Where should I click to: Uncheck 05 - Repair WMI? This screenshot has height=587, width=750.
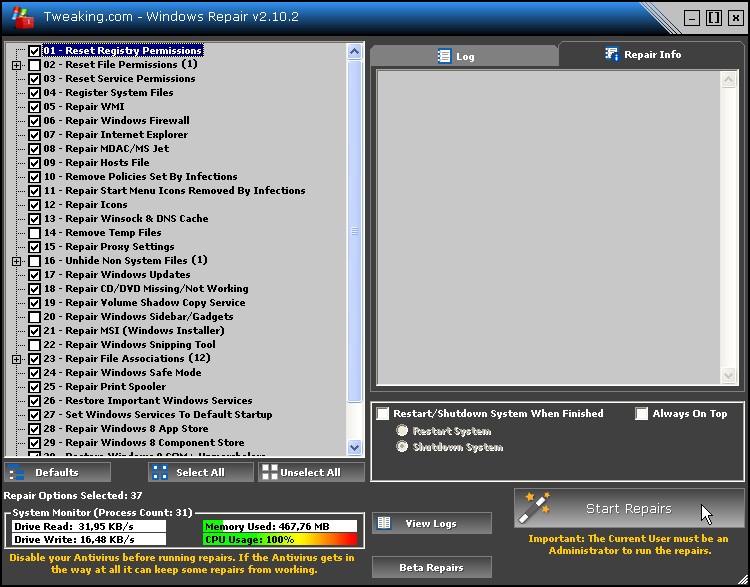pos(34,107)
